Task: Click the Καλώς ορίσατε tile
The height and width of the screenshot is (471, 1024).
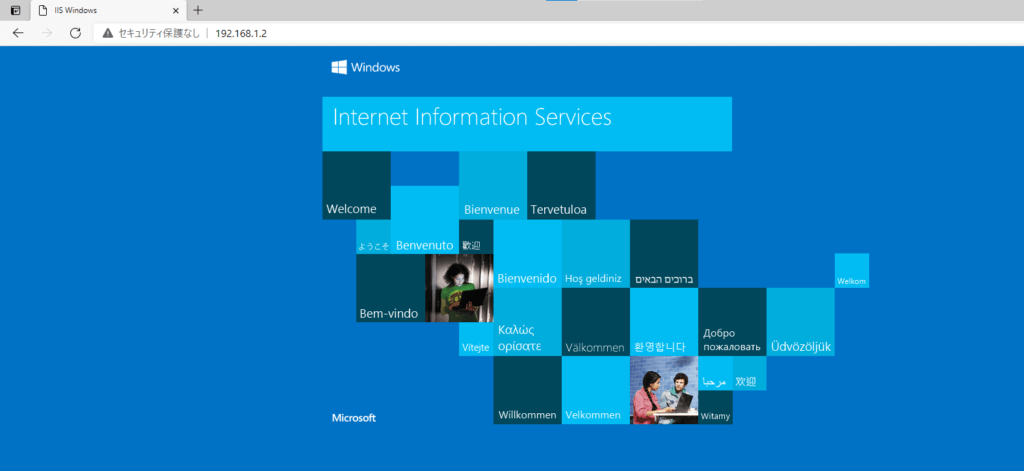Action: [x=527, y=322]
